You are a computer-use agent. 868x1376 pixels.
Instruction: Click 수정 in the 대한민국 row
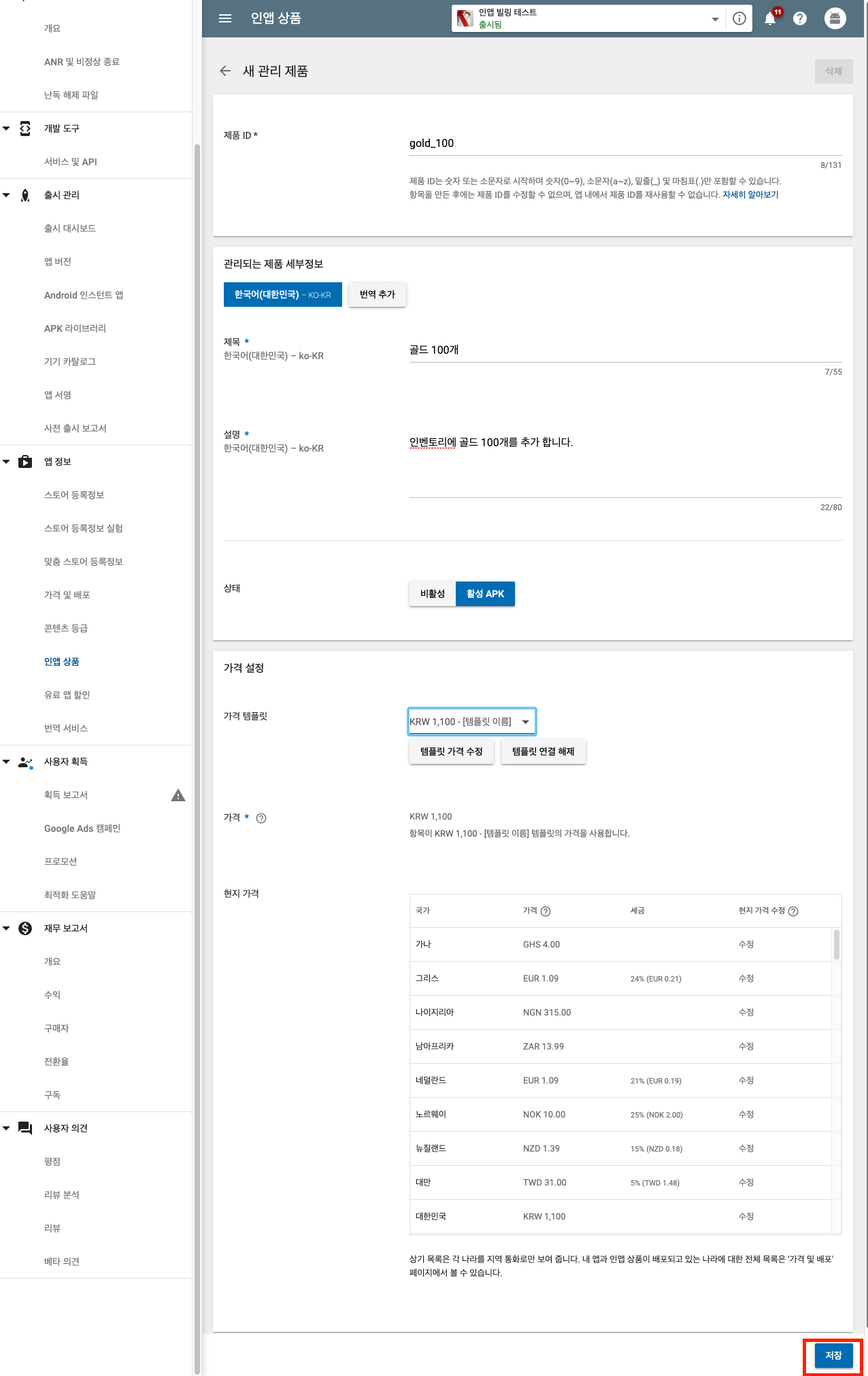746,1217
